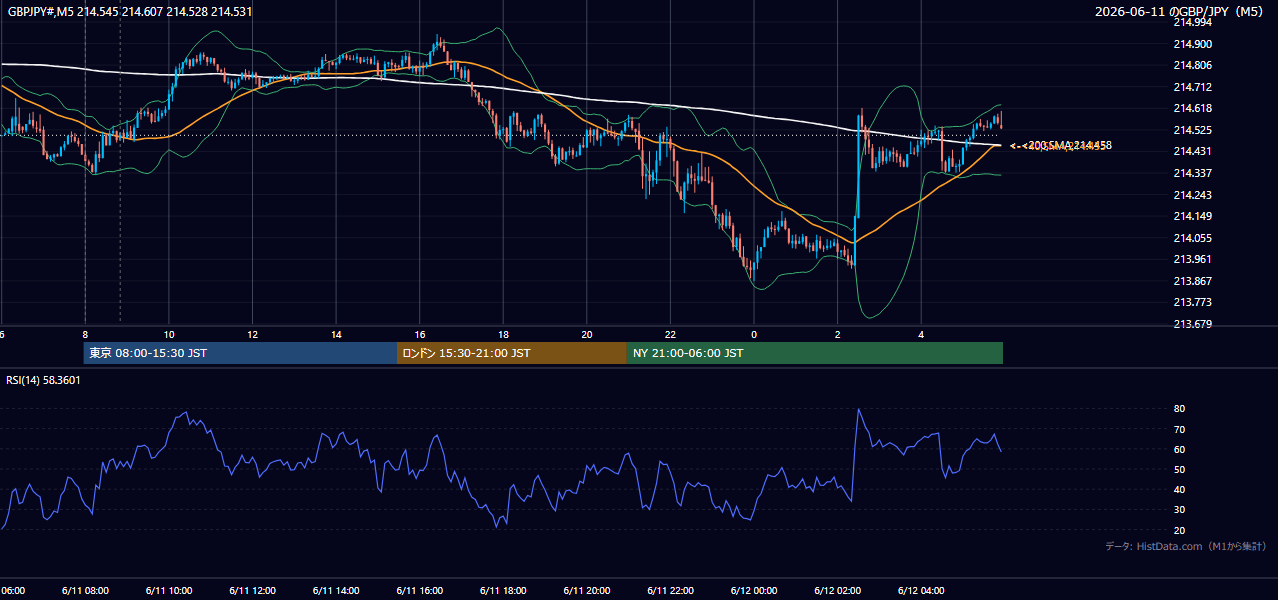Click price axis label 214.431

point(1191,151)
